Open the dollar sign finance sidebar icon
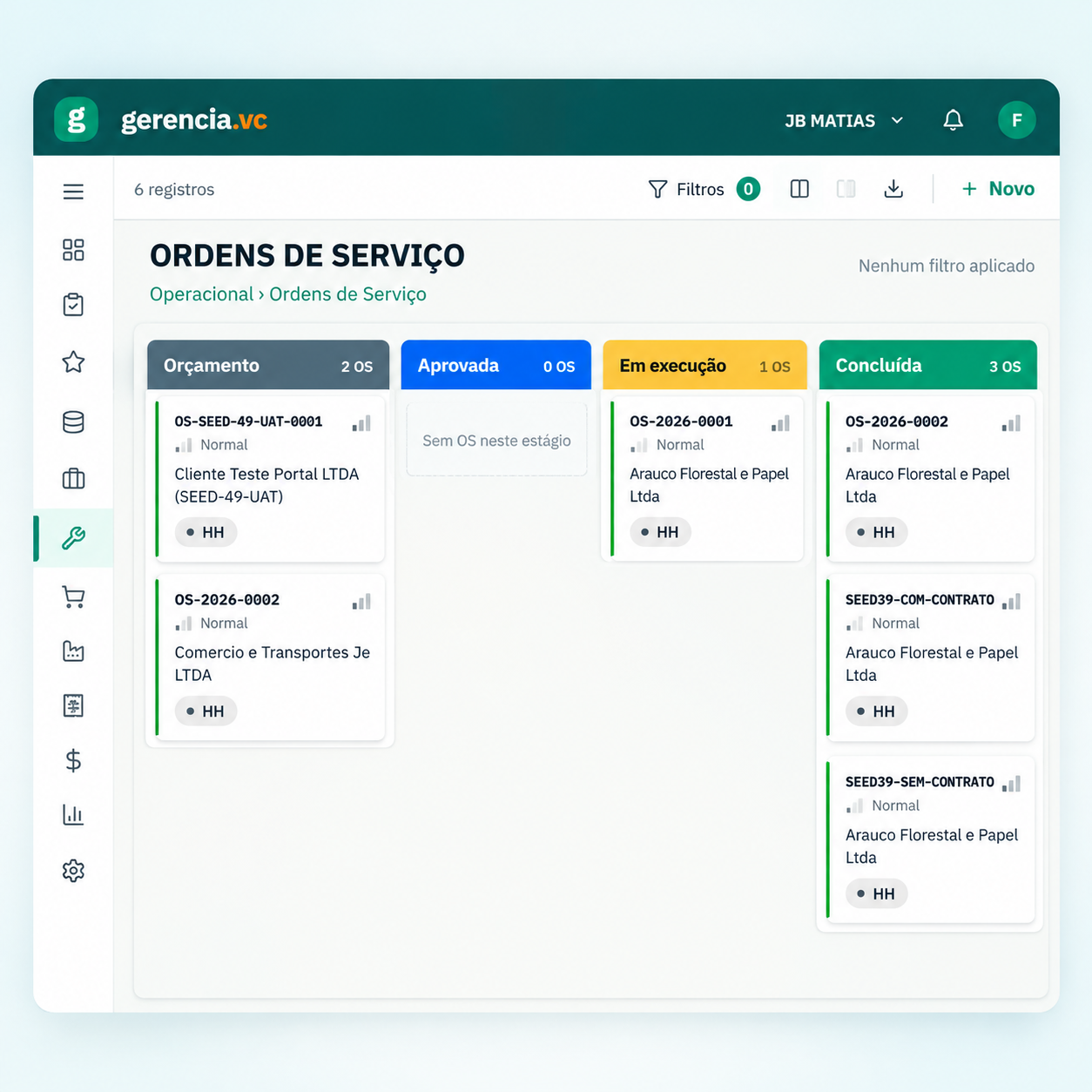 click(x=73, y=760)
